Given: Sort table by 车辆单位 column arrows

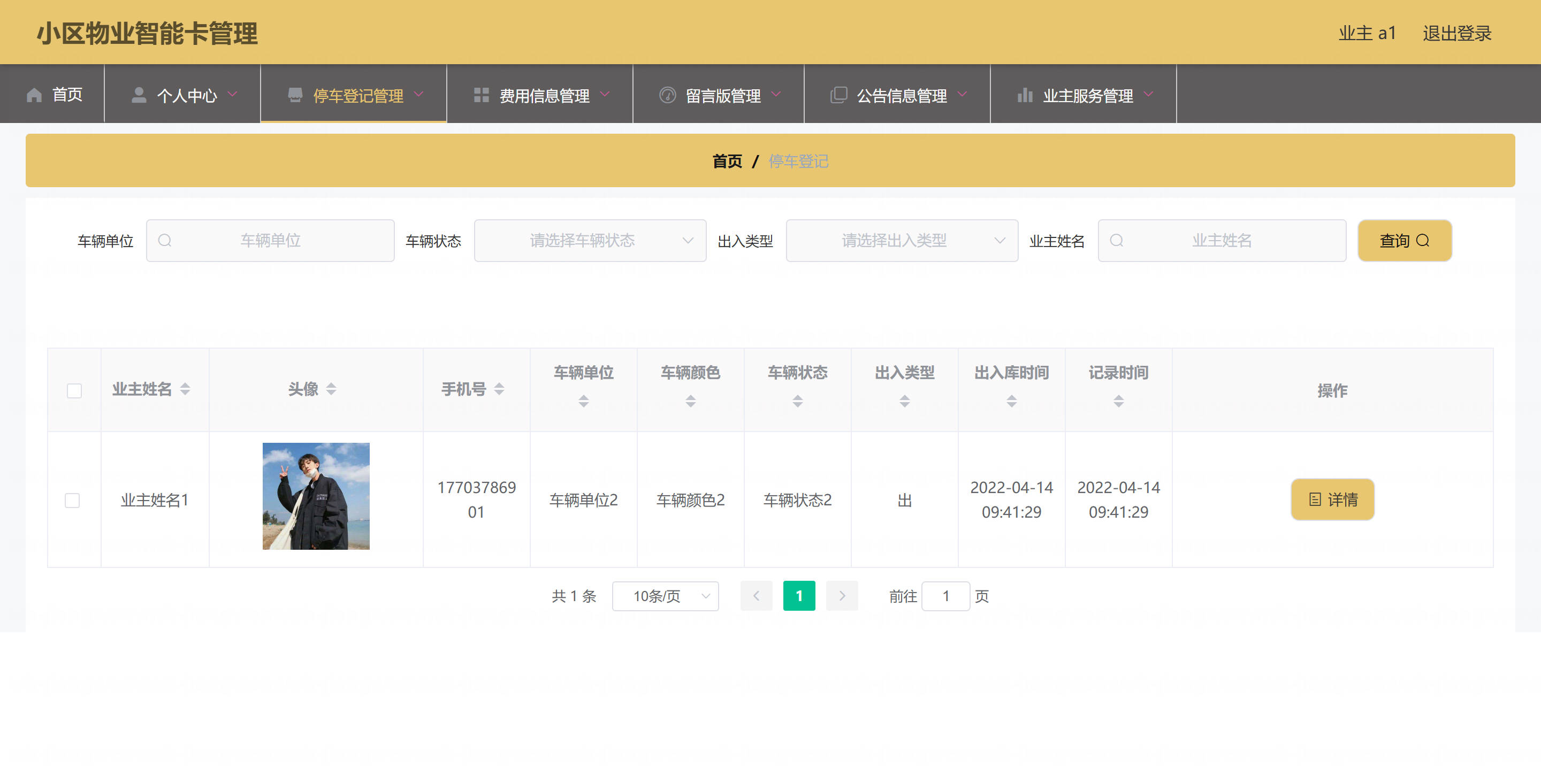Looking at the screenshot, I should click(x=584, y=401).
